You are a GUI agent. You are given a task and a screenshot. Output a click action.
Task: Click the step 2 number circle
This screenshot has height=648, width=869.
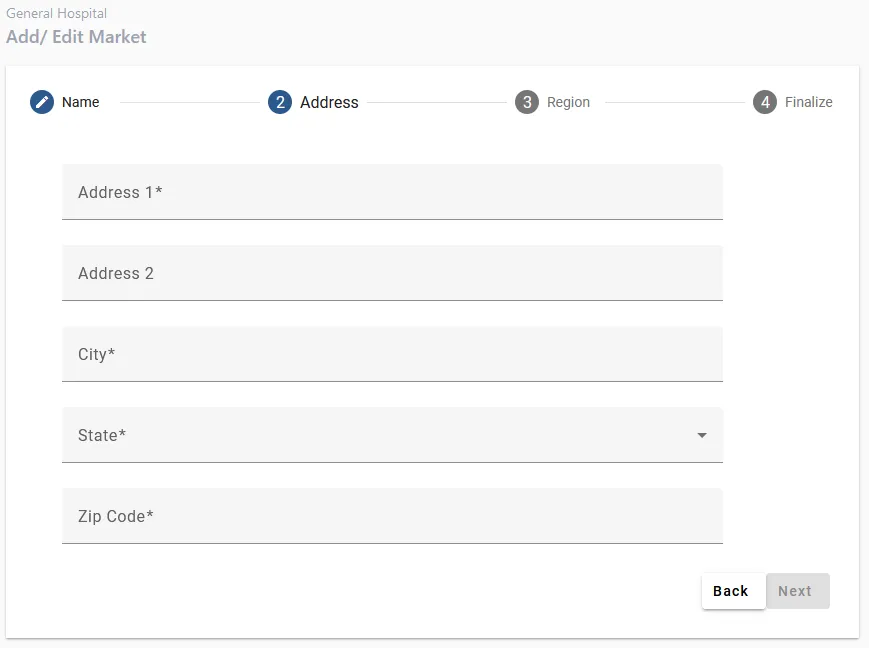(x=280, y=102)
